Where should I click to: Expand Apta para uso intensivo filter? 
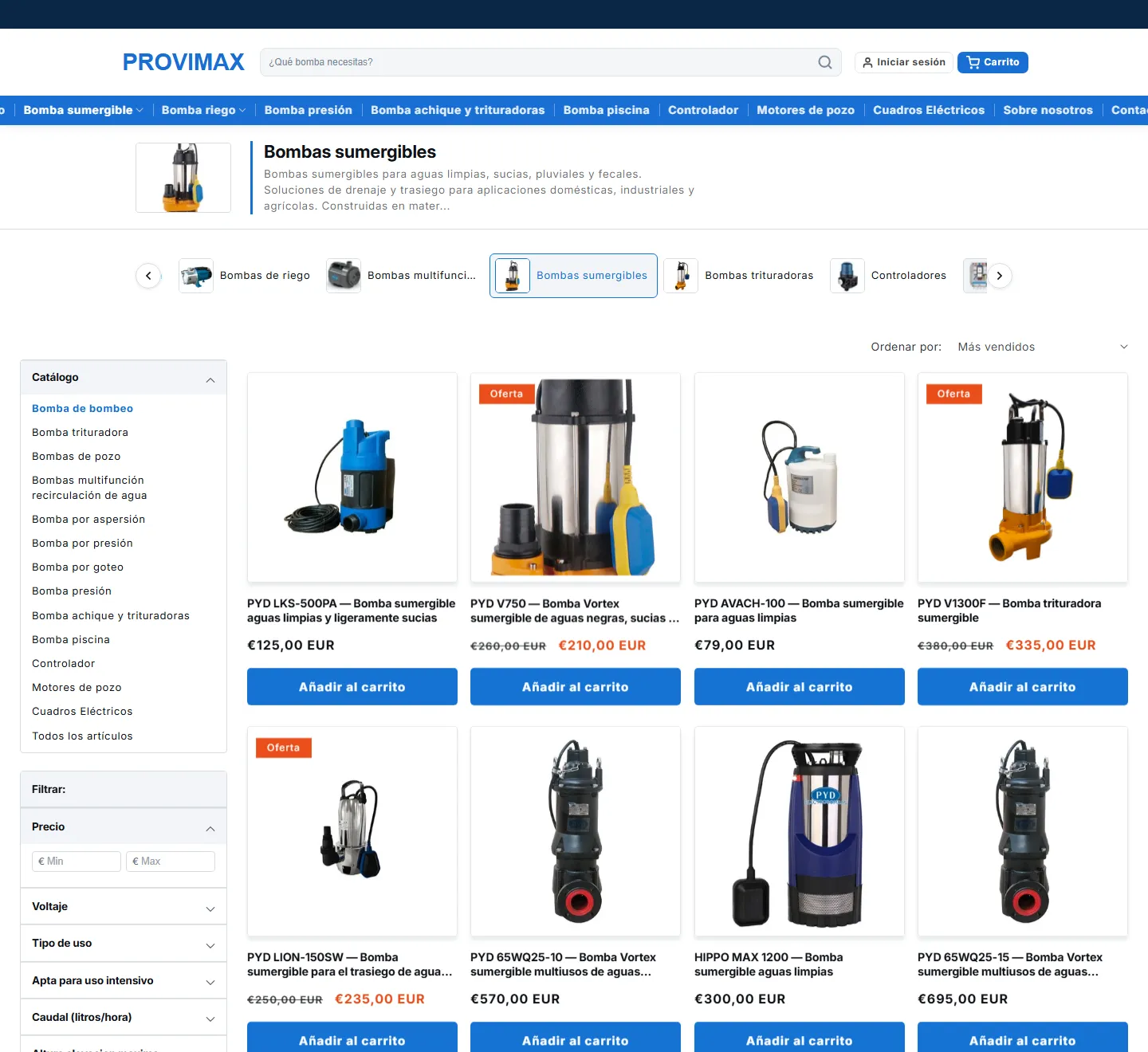124,981
